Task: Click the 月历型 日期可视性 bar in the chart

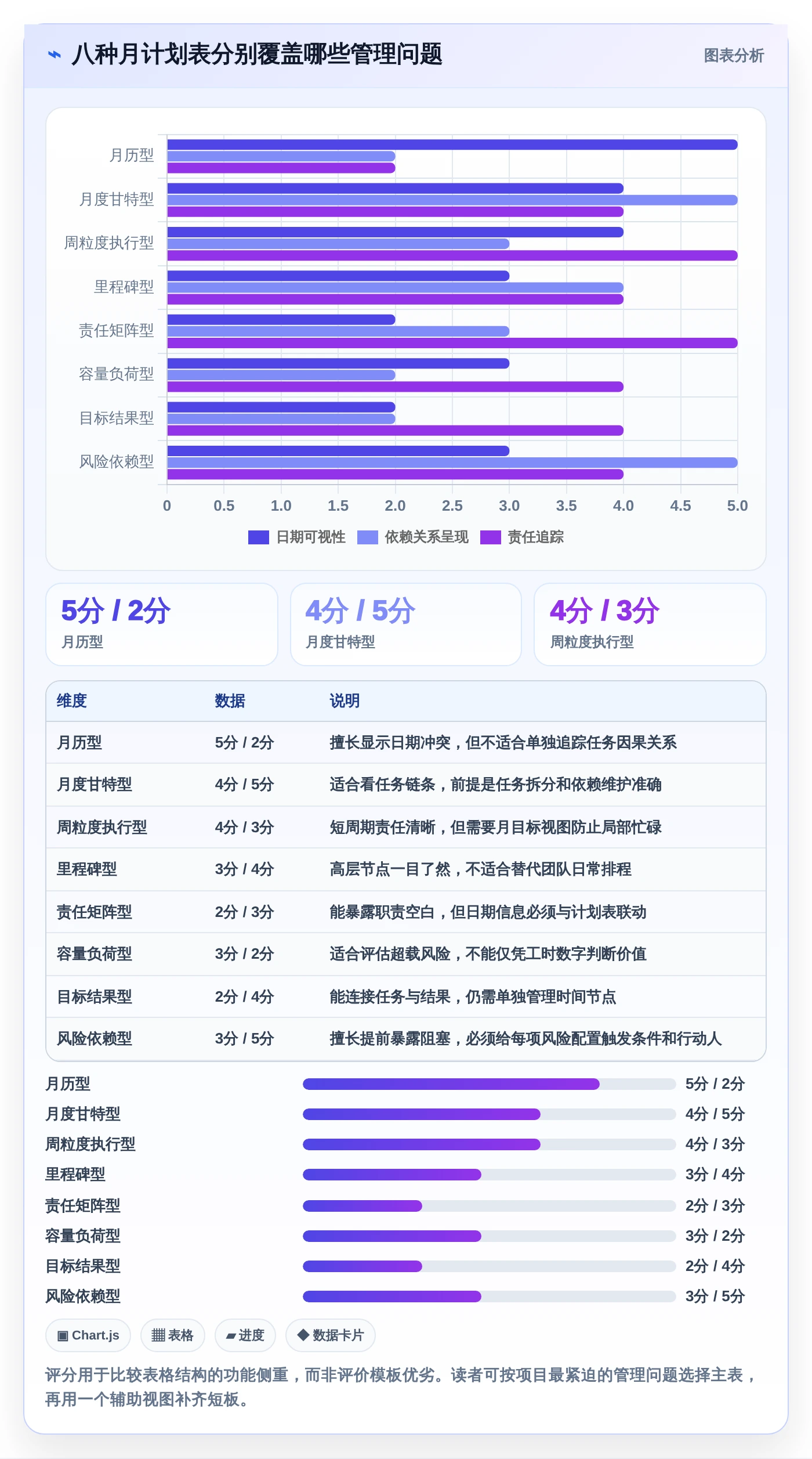Action: (452, 145)
